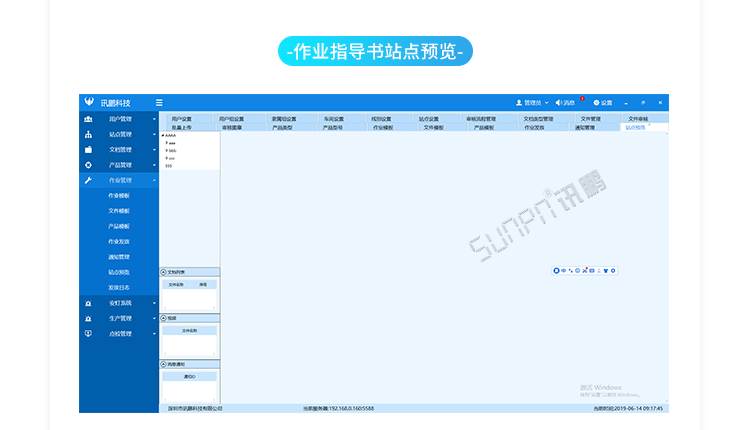Close the active 站点预览 tab
750x430 pixels.
pyautogui.click(x=650, y=125)
